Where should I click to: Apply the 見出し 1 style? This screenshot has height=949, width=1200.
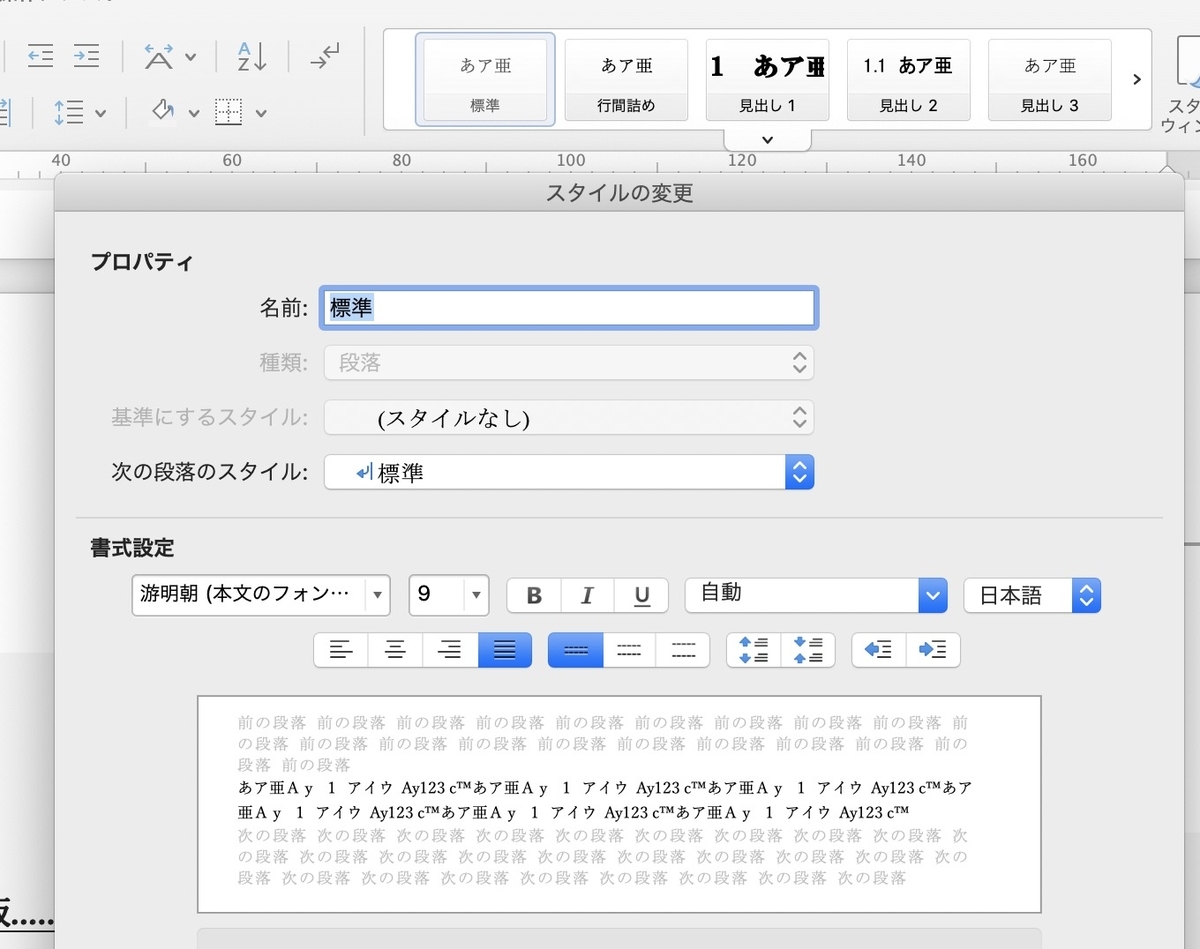[x=767, y=79]
